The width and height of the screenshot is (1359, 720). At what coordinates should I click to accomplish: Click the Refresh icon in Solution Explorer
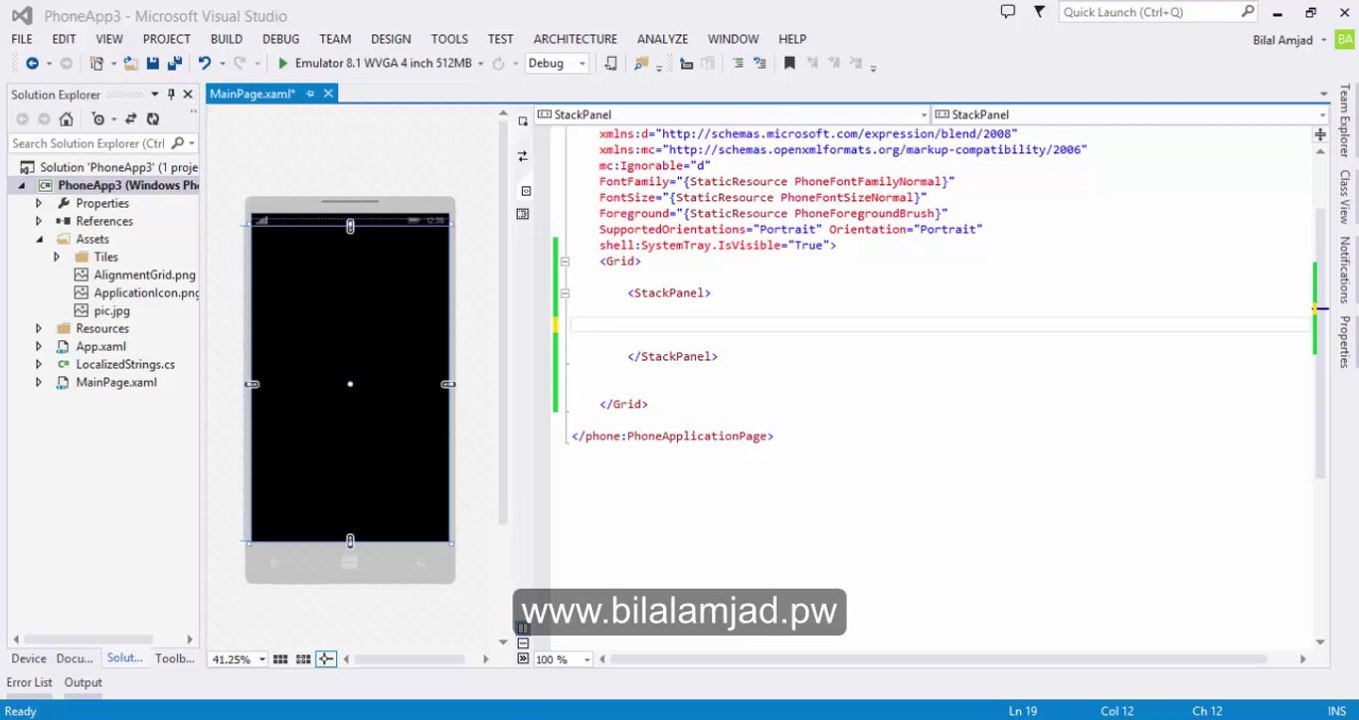tap(153, 119)
